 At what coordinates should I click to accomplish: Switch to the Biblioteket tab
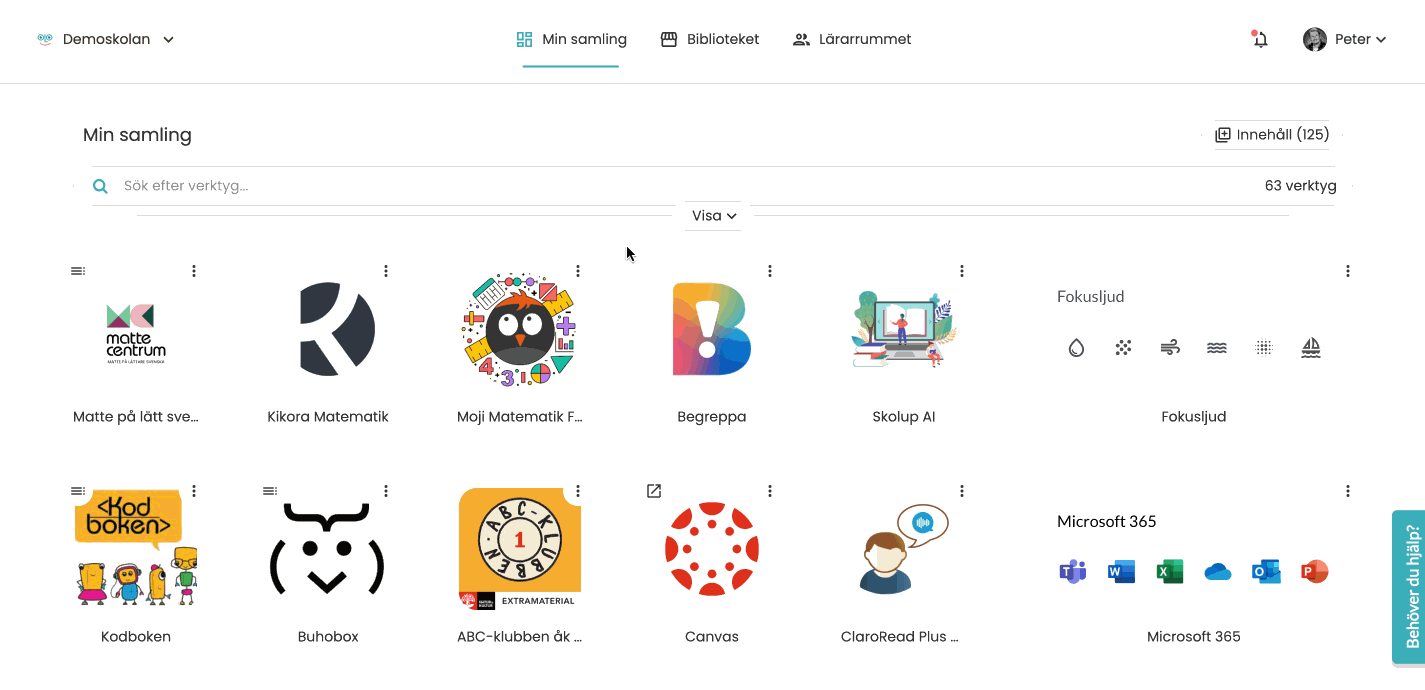tap(710, 40)
